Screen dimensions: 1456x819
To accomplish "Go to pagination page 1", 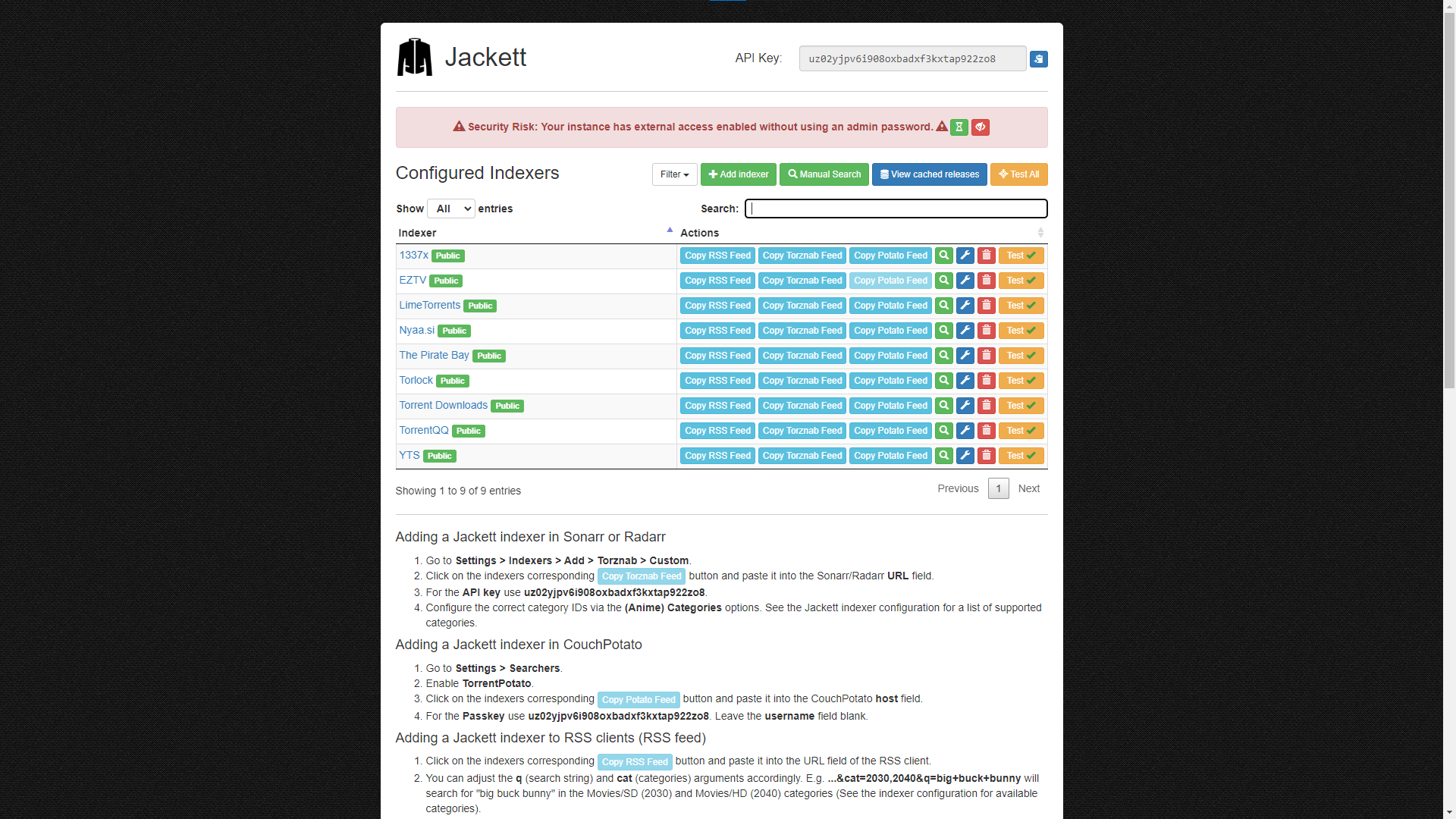I will tap(998, 489).
